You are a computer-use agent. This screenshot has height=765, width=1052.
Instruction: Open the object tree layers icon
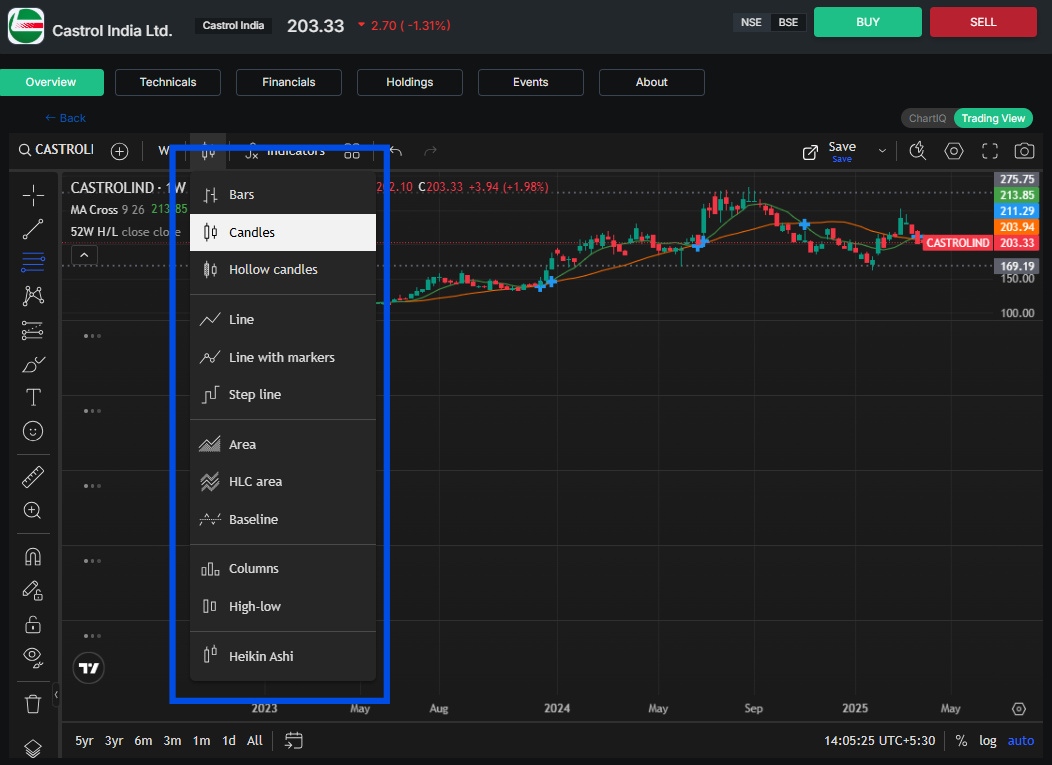point(33,748)
